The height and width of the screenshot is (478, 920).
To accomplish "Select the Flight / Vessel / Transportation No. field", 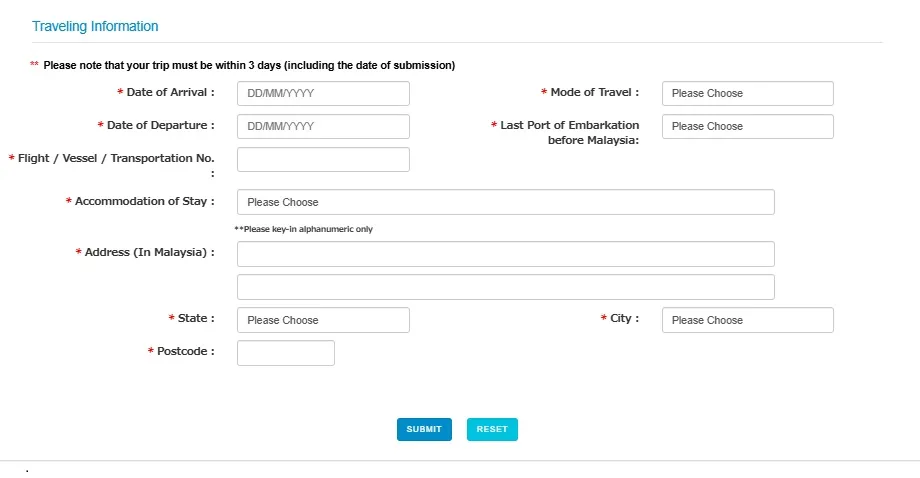I will click(323, 159).
